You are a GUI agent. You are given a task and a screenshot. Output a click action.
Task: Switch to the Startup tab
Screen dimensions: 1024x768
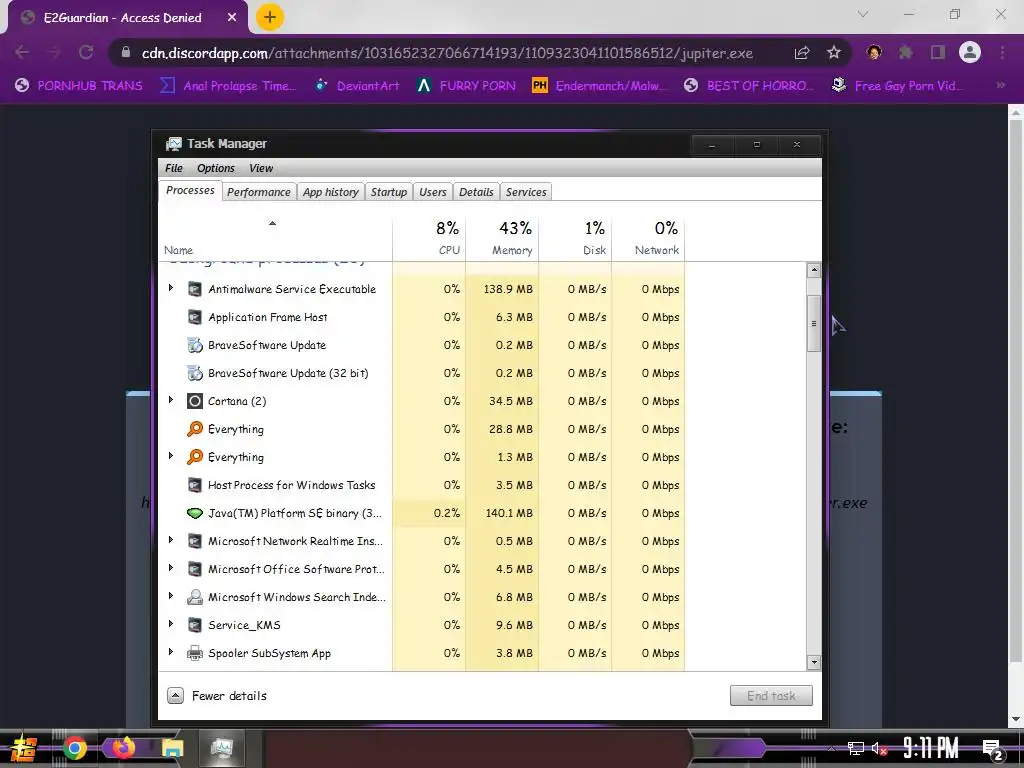tap(389, 192)
